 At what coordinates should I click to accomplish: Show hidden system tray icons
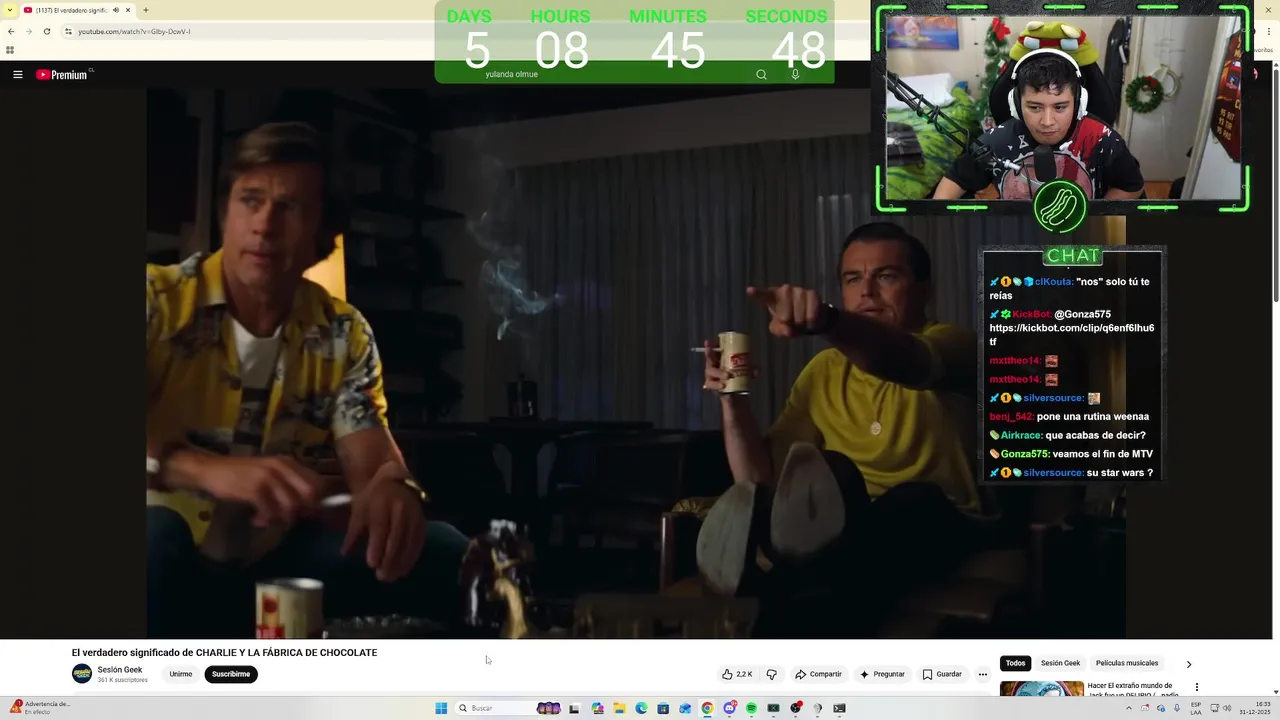point(1129,708)
